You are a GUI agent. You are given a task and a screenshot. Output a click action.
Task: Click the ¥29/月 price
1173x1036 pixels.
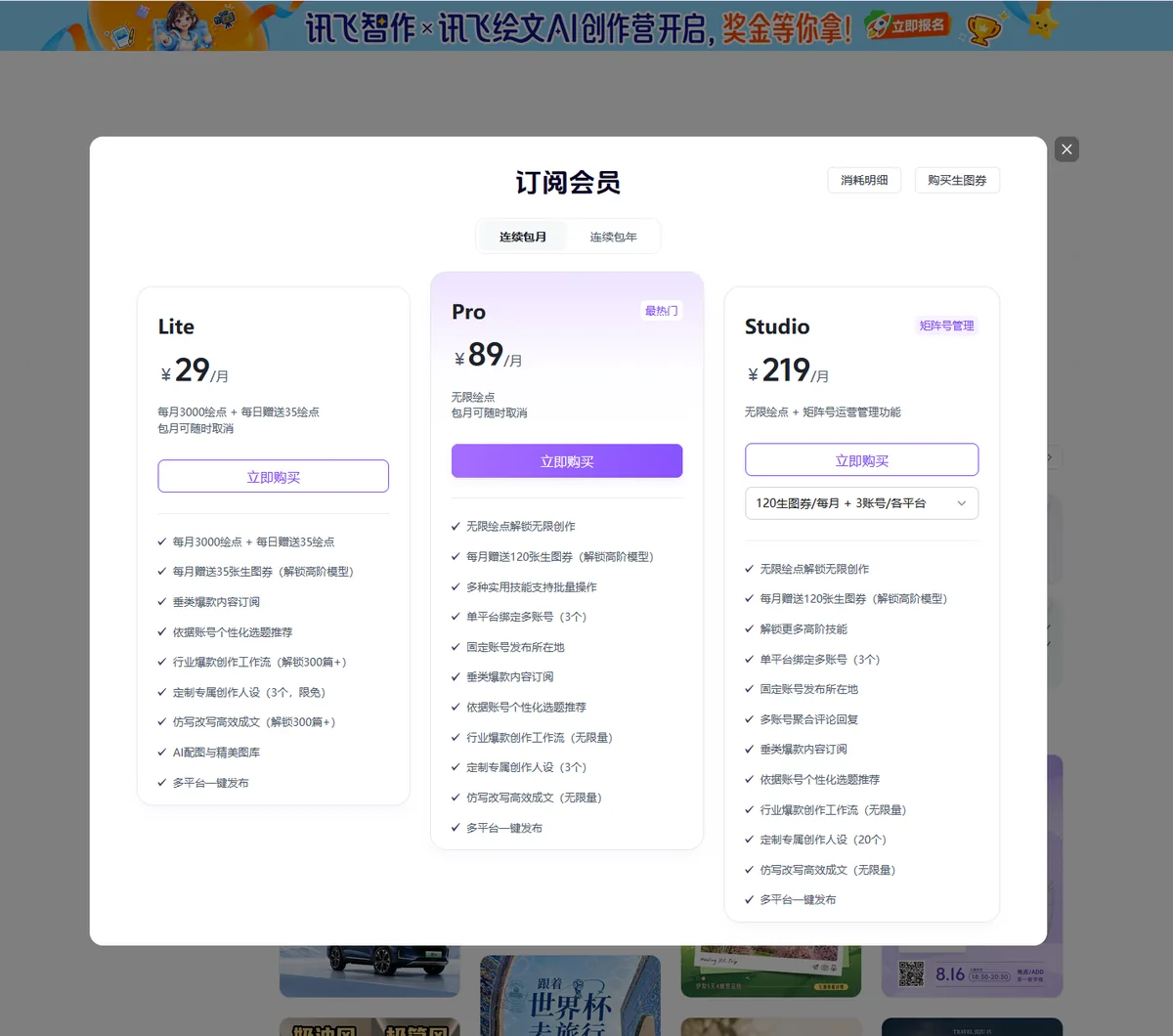[x=195, y=370]
